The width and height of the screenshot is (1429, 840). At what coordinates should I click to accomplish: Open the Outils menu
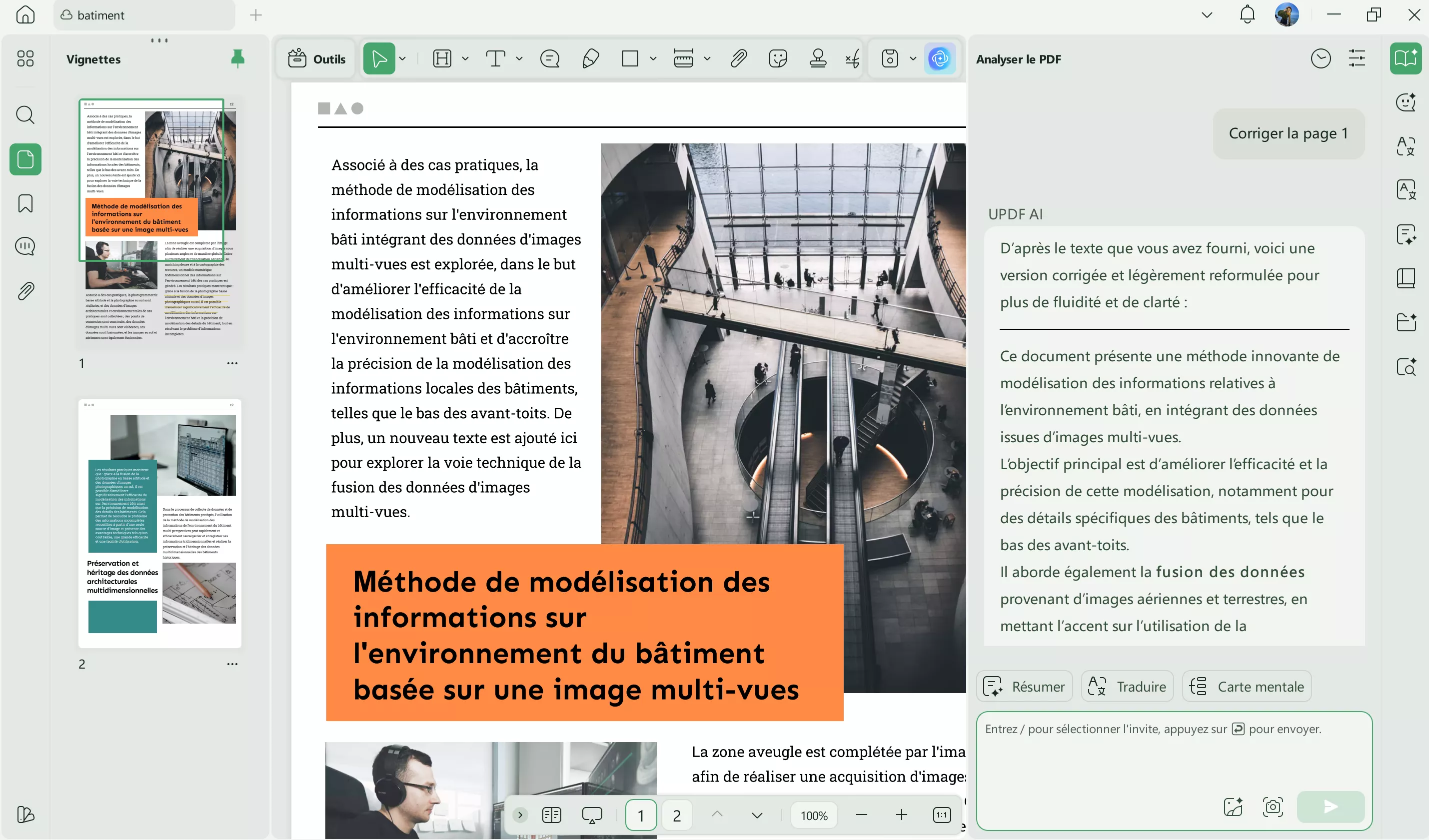pyautogui.click(x=316, y=58)
